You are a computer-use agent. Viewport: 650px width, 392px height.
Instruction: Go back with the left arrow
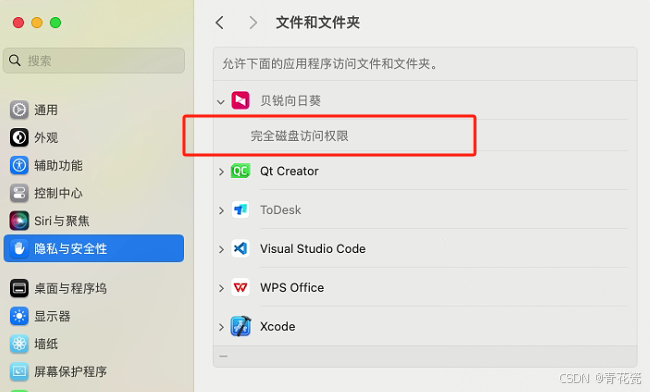click(x=220, y=22)
